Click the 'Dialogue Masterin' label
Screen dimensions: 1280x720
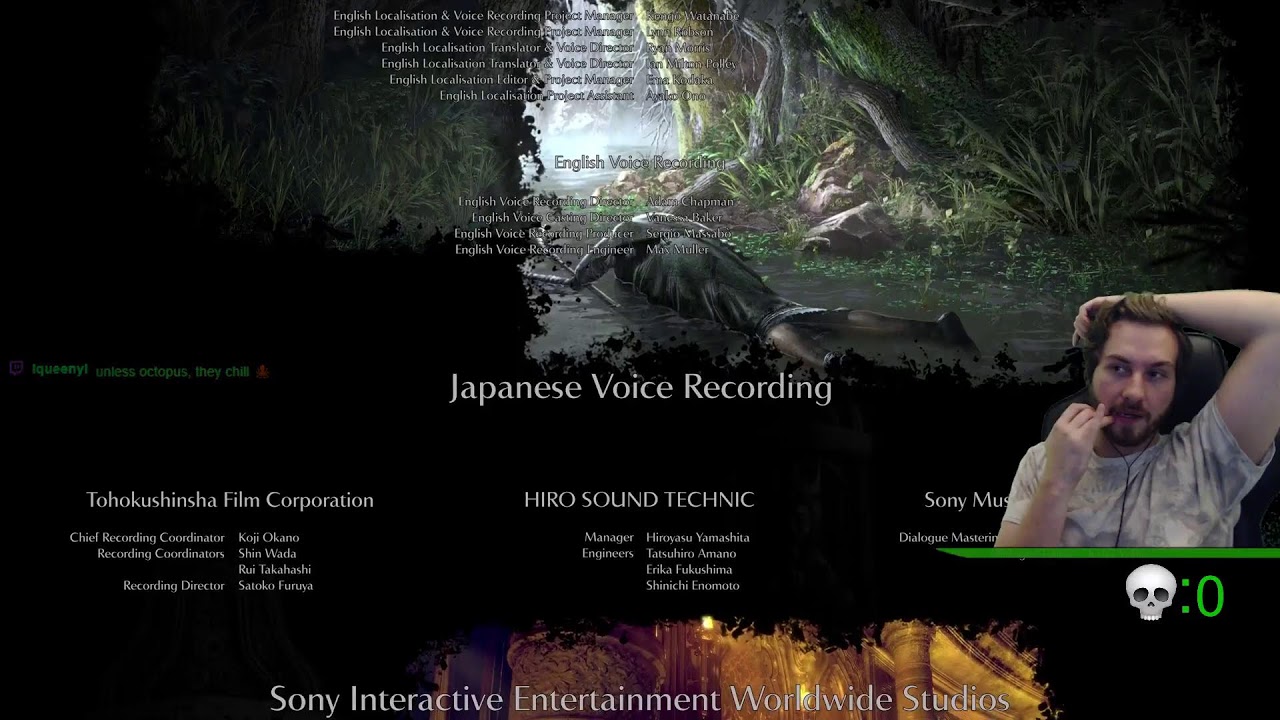coord(949,538)
